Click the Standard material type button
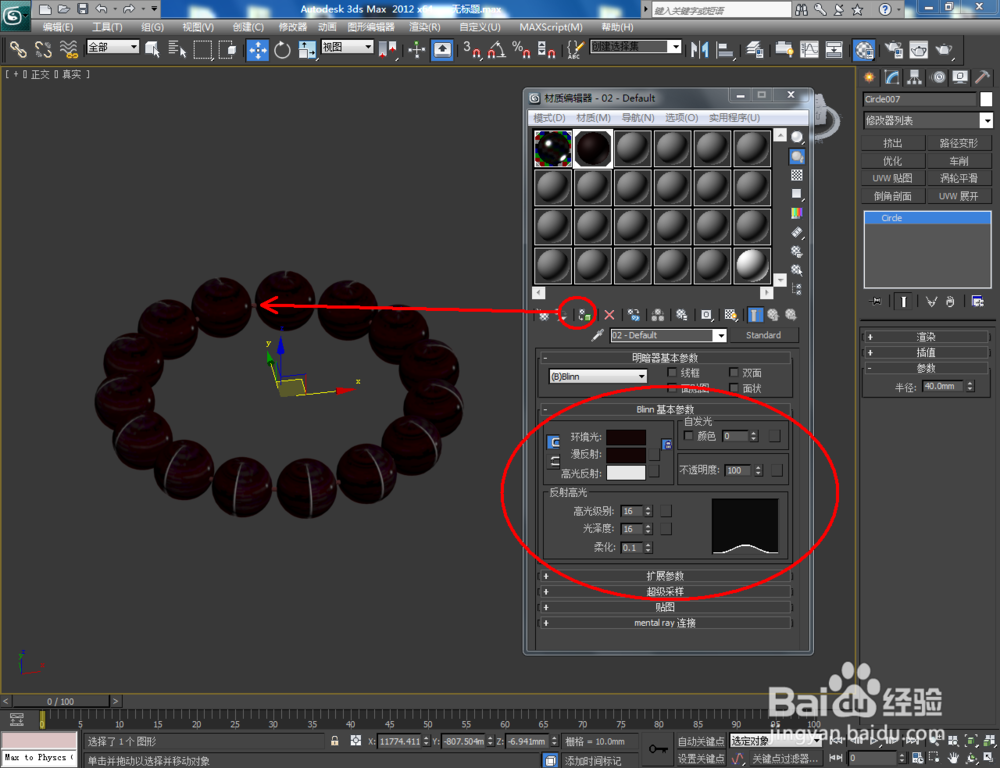 click(x=766, y=335)
